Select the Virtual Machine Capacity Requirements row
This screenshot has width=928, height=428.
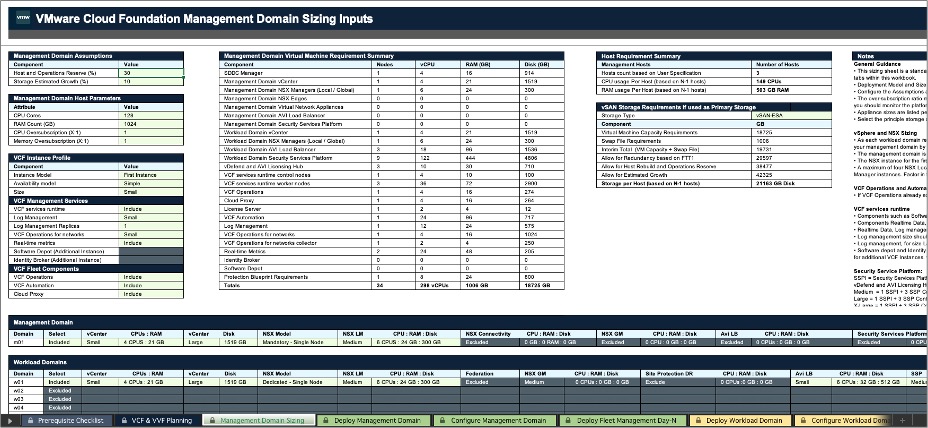coord(714,133)
